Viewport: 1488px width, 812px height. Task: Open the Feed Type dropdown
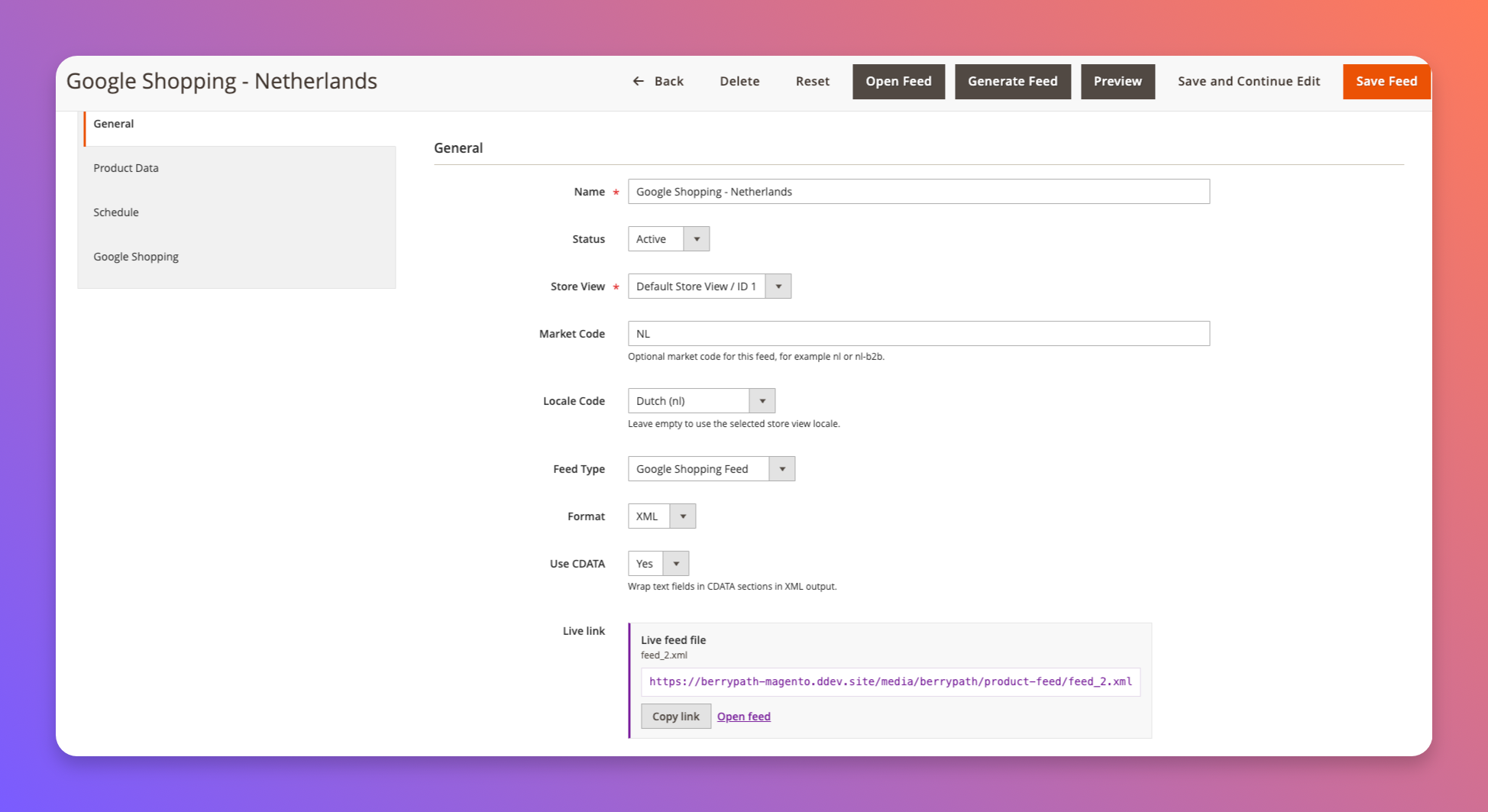(711, 469)
